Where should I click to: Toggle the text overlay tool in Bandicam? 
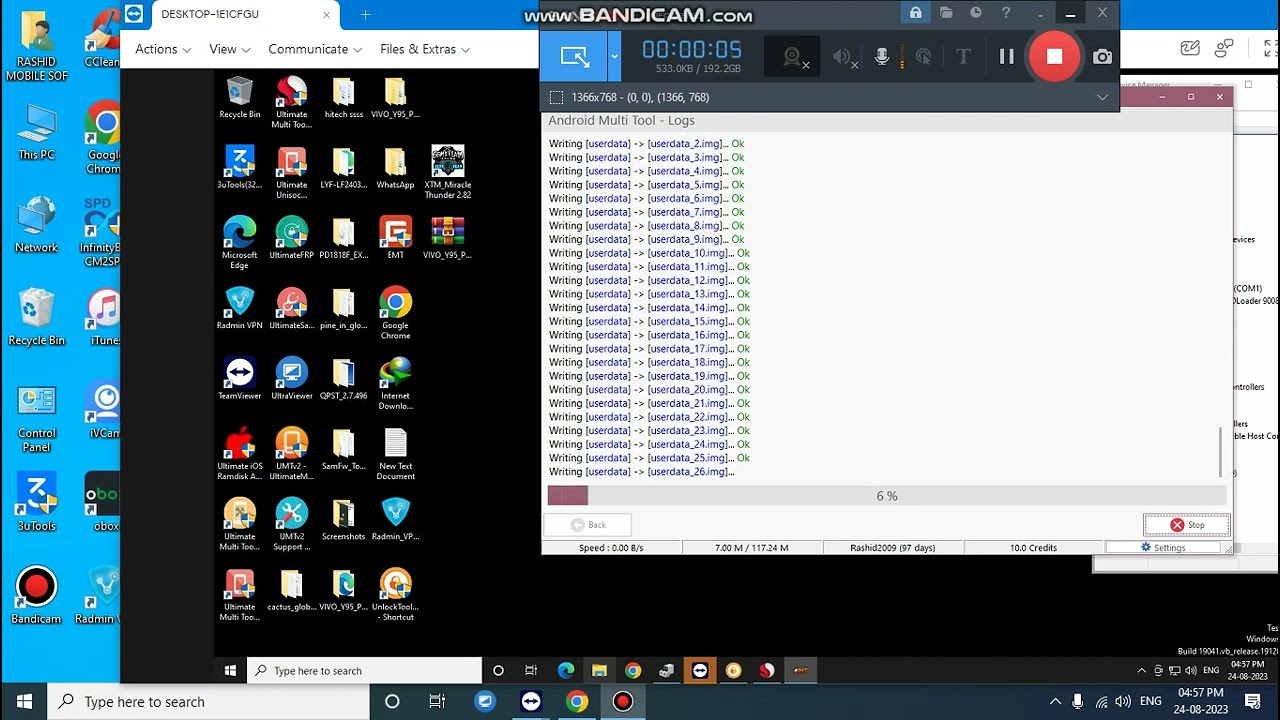963,57
